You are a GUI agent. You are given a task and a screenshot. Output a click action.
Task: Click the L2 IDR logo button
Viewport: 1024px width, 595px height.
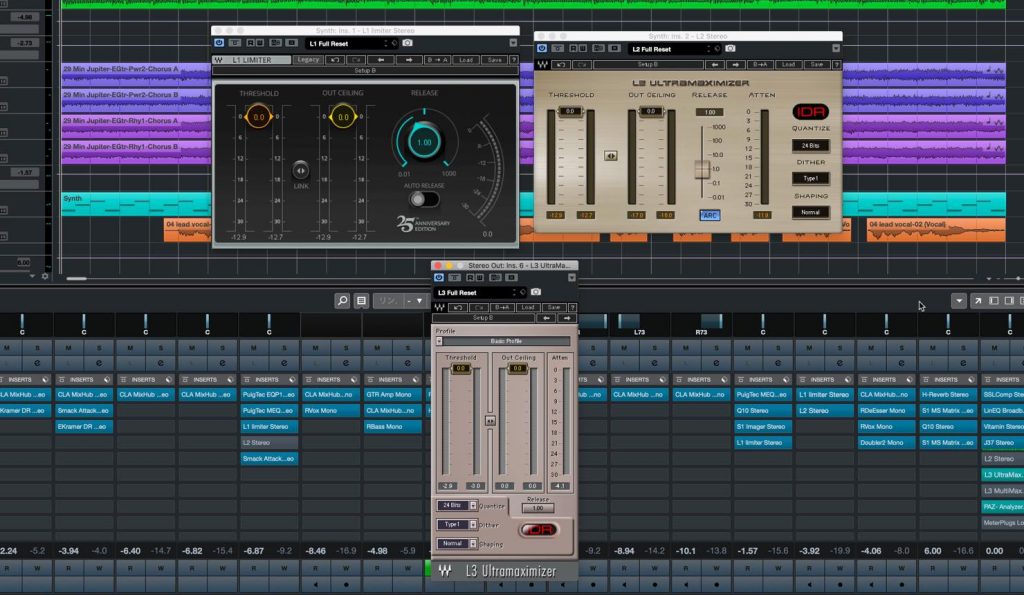pos(810,111)
